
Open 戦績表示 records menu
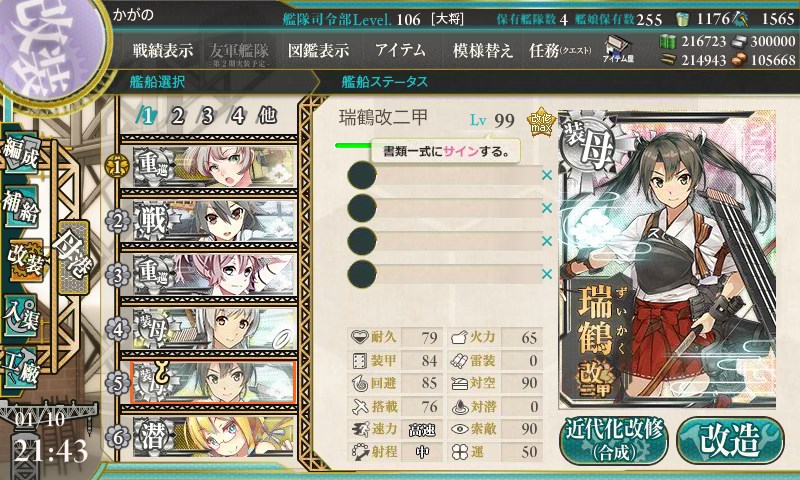pyautogui.click(x=163, y=50)
